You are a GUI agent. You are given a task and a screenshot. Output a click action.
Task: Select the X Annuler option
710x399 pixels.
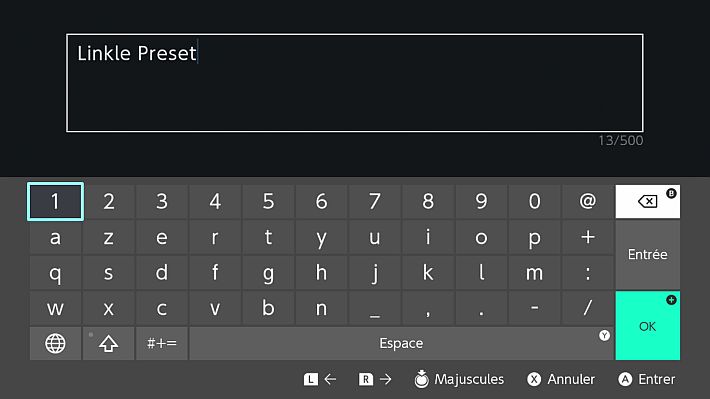[561, 379]
